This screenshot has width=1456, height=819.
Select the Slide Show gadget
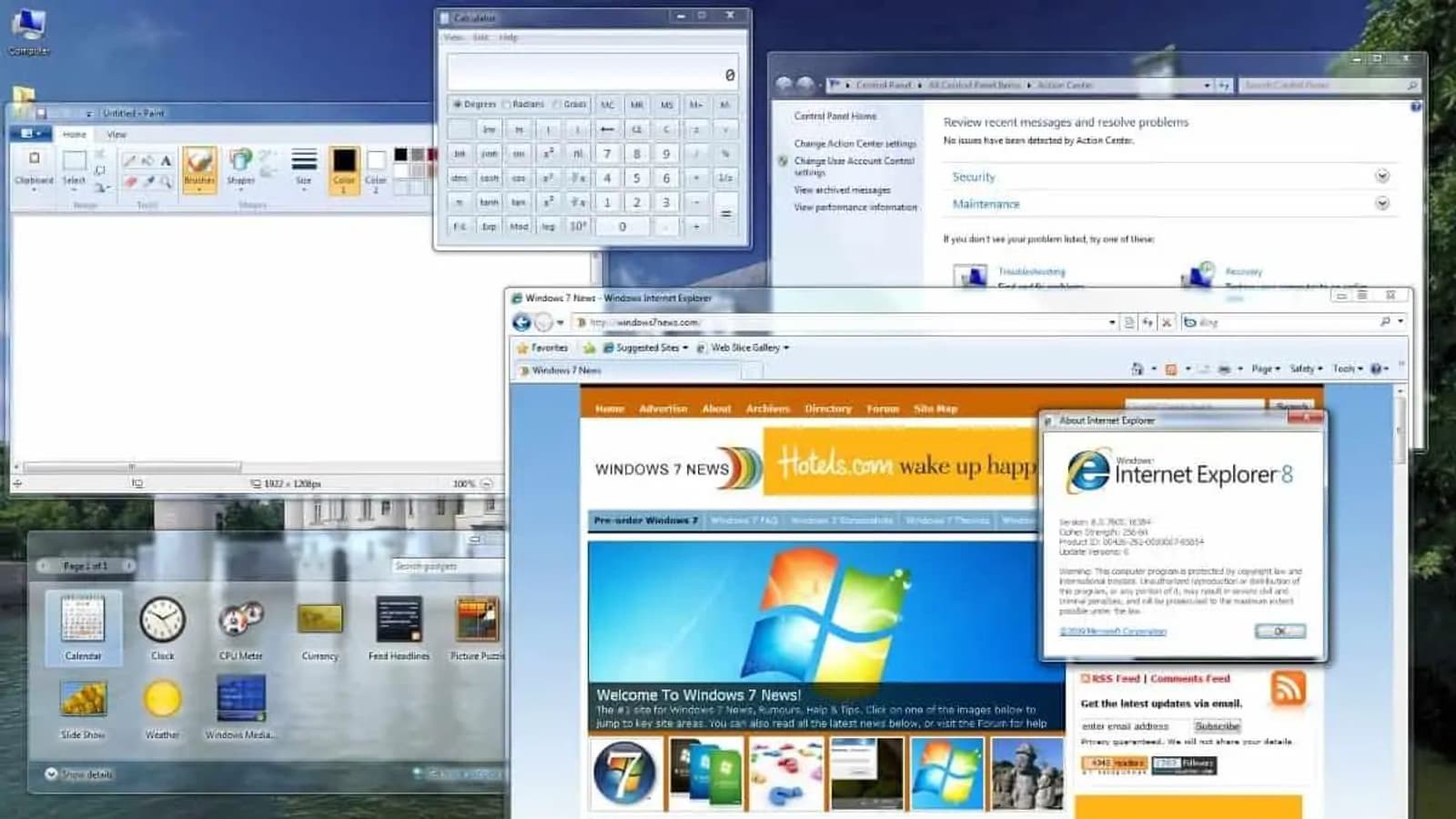coord(83,708)
